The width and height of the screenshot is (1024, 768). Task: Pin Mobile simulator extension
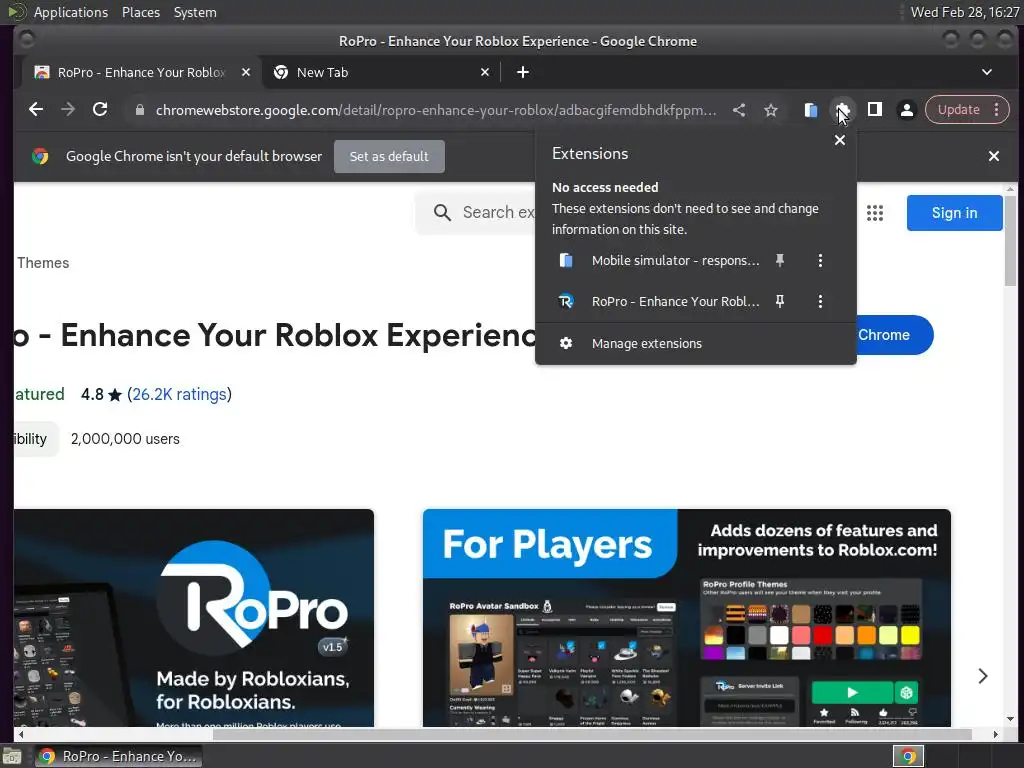pos(780,261)
